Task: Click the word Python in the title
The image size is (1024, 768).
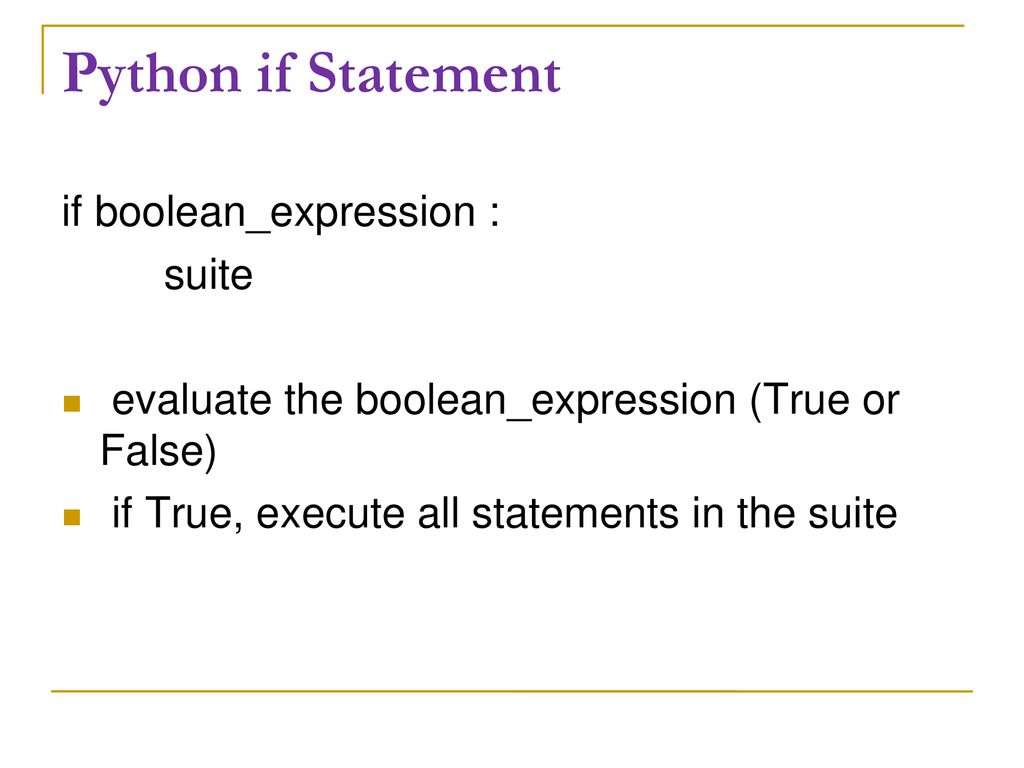Action: (x=152, y=77)
